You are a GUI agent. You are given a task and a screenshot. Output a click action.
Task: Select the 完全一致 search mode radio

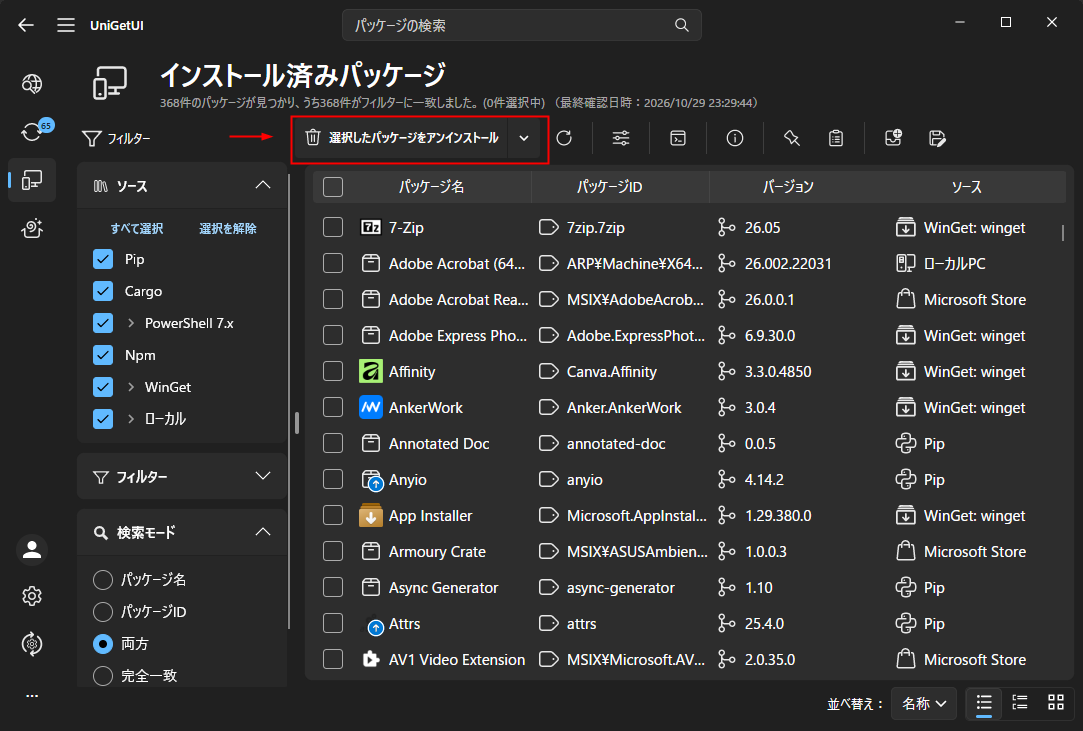(103, 676)
